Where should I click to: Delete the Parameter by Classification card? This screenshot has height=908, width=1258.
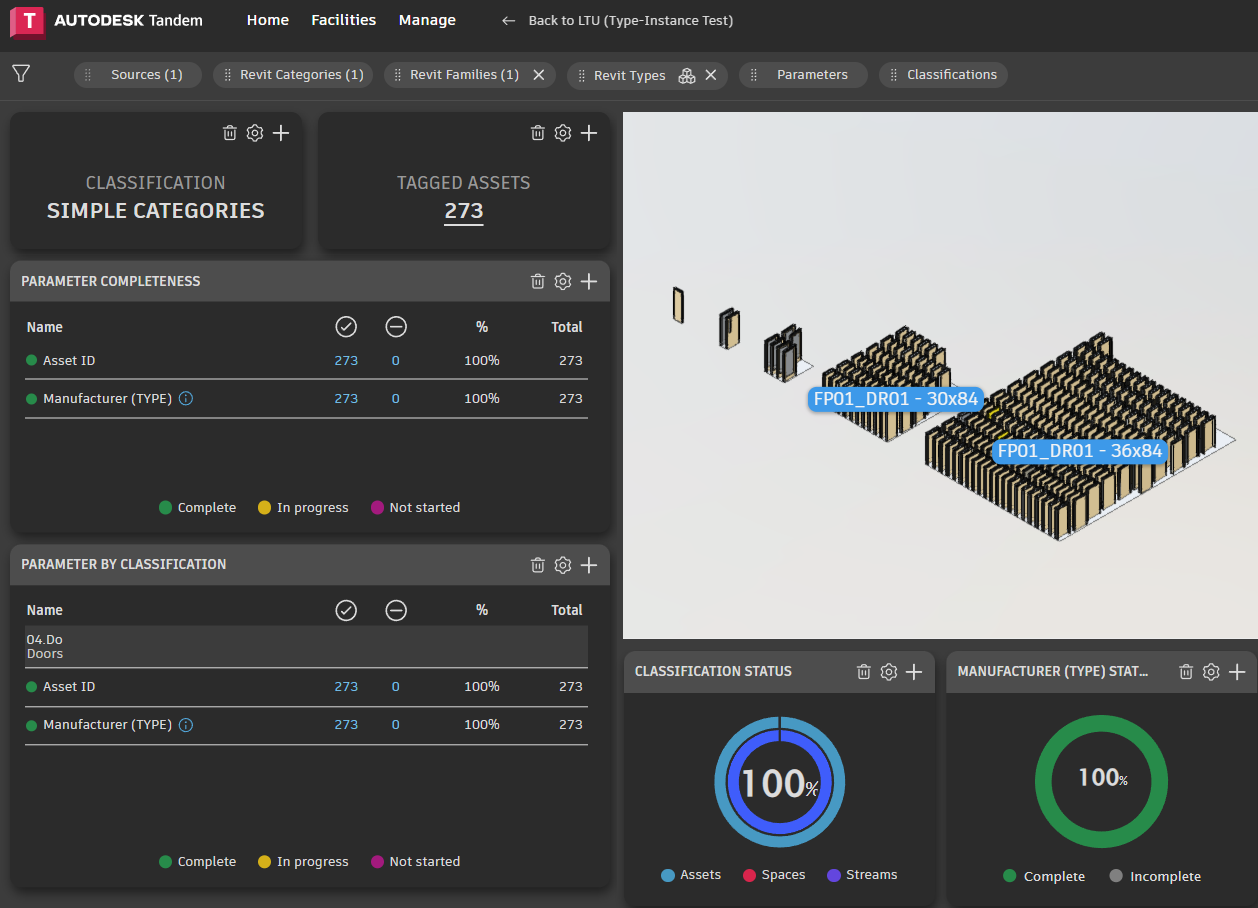click(538, 564)
